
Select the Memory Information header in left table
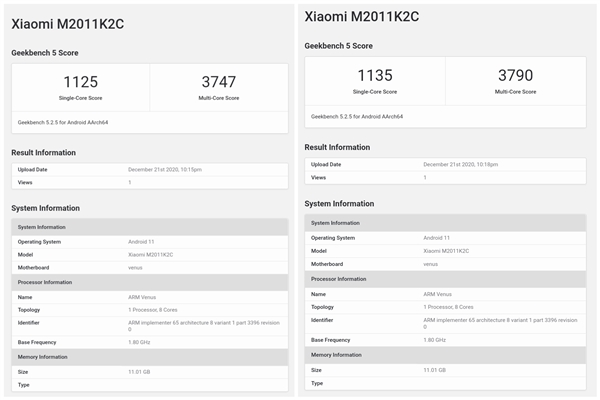41,356
